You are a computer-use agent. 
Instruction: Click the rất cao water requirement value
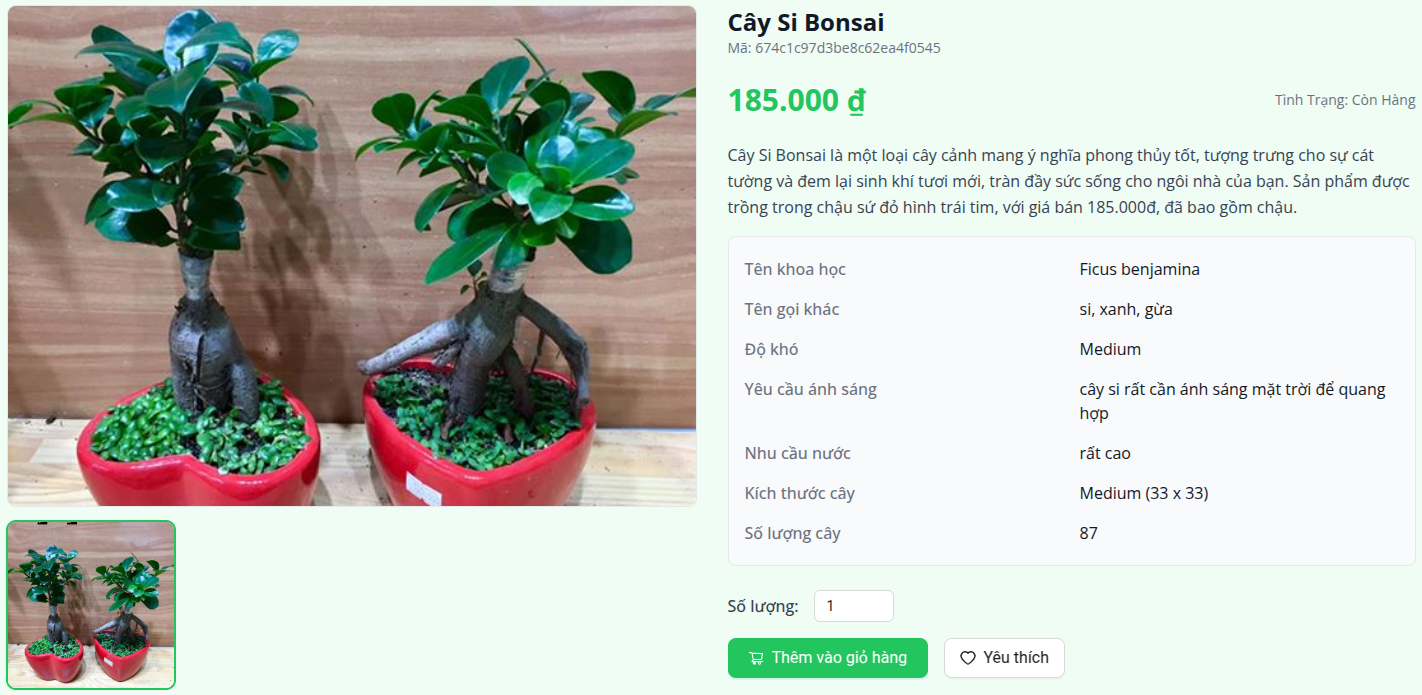click(1105, 454)
